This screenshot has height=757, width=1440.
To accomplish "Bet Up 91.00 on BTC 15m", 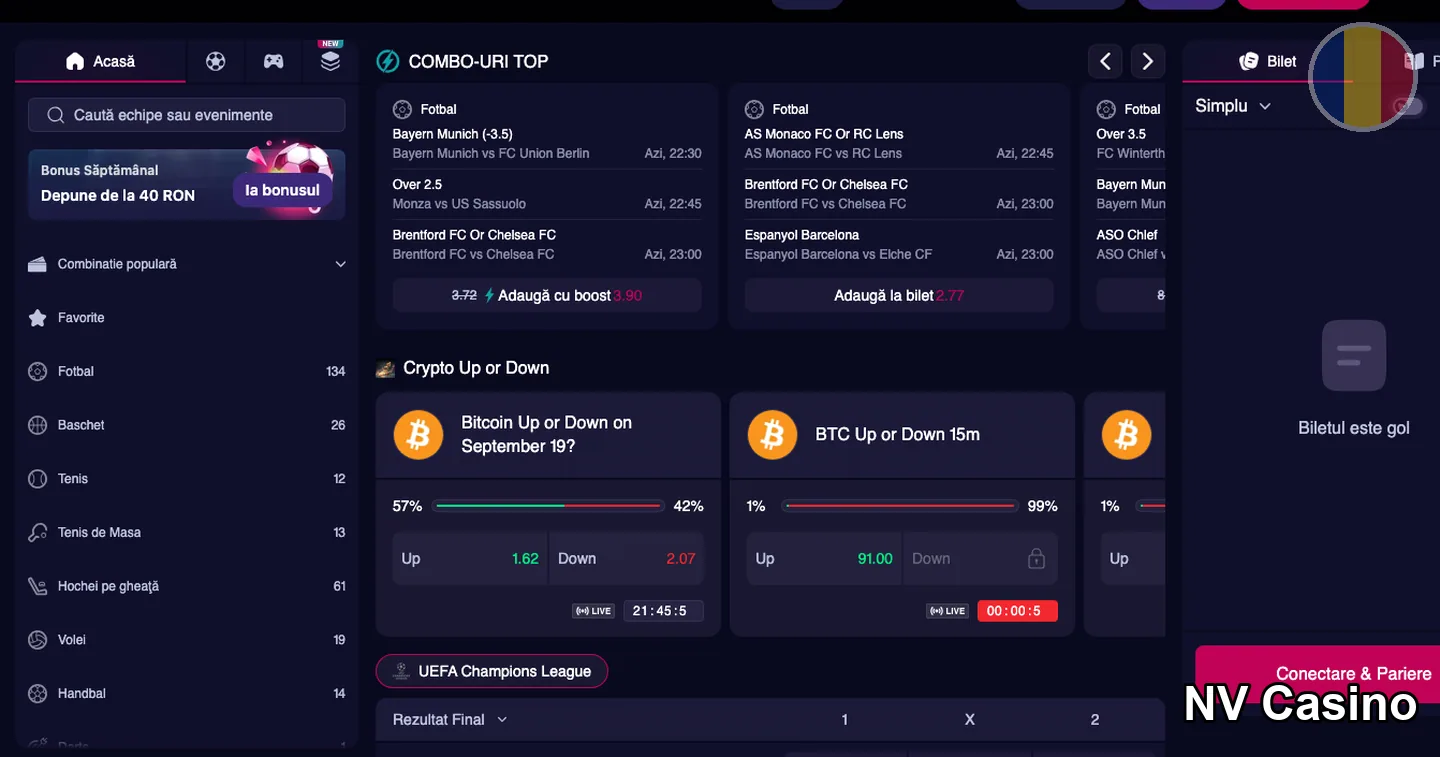I will point(824,559).
